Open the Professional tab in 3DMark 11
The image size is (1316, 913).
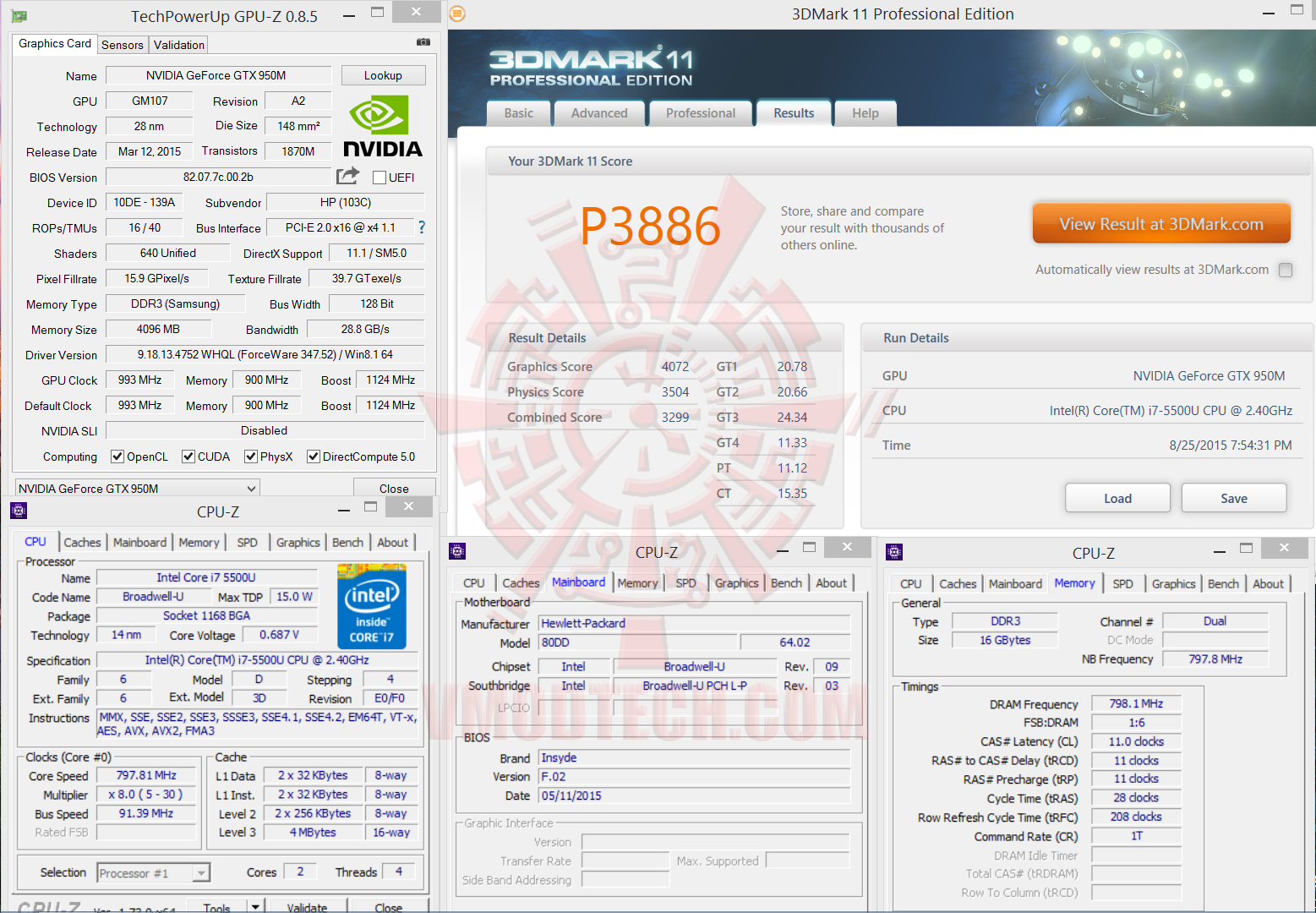pos(701,113)
